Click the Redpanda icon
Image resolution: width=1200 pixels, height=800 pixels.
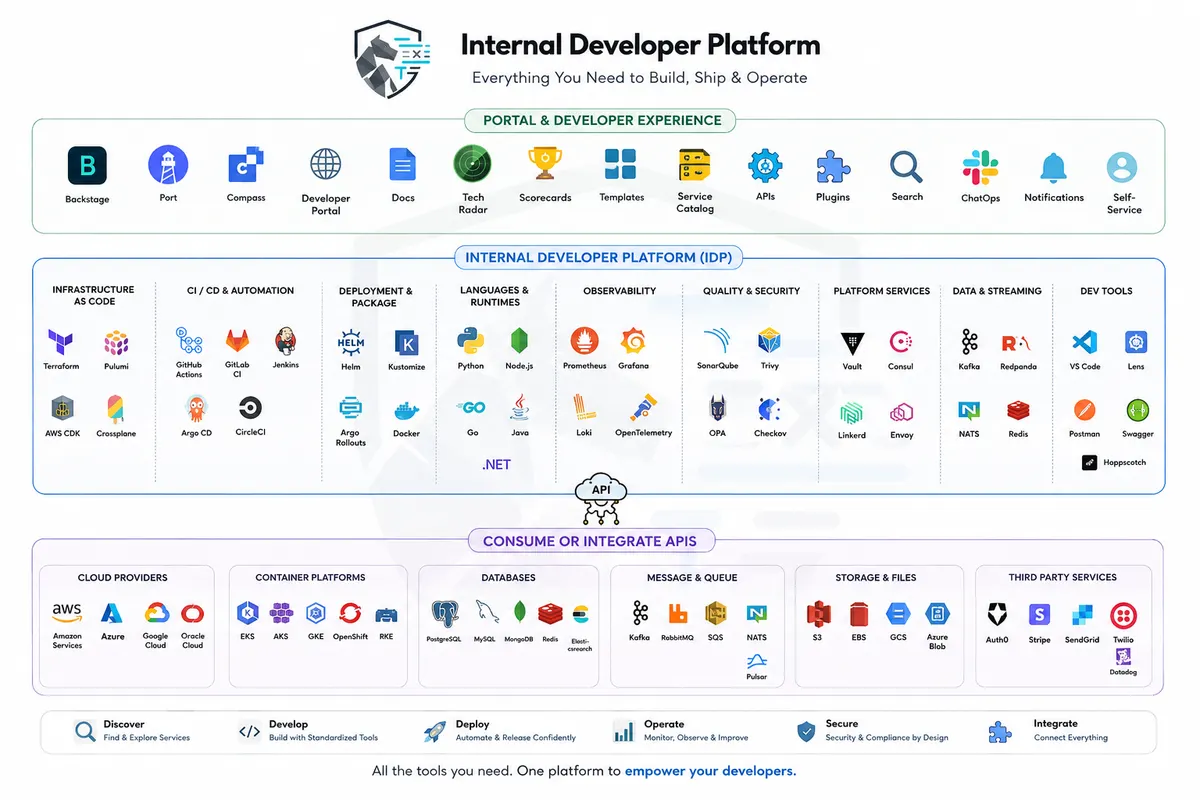(1018, 343)
